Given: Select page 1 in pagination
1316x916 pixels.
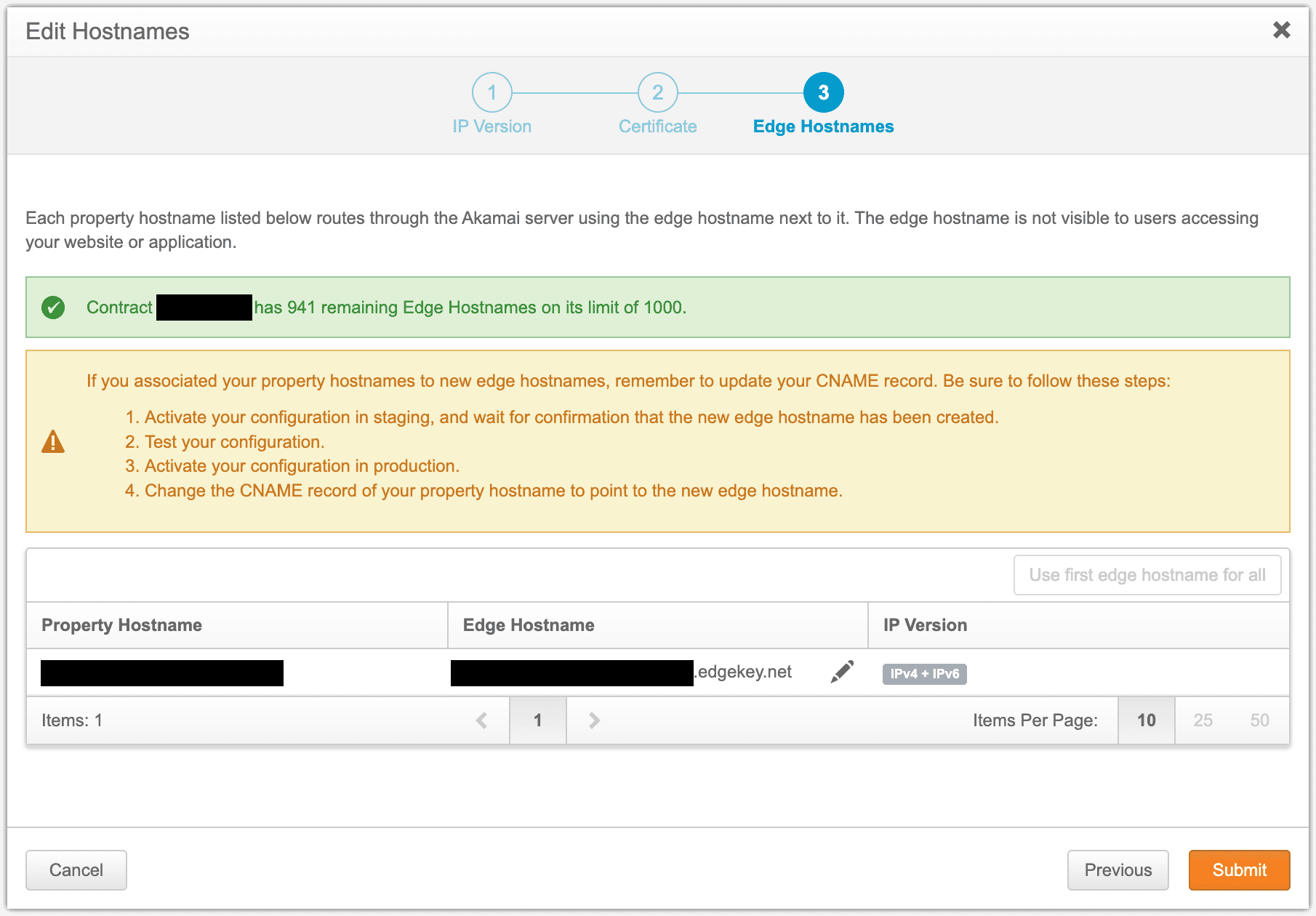Looking at the screenshot, I should 538,720.
